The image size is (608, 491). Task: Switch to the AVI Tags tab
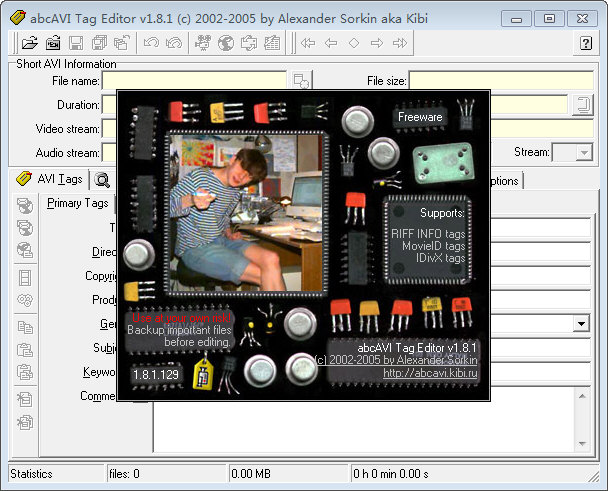coord(49,180)
